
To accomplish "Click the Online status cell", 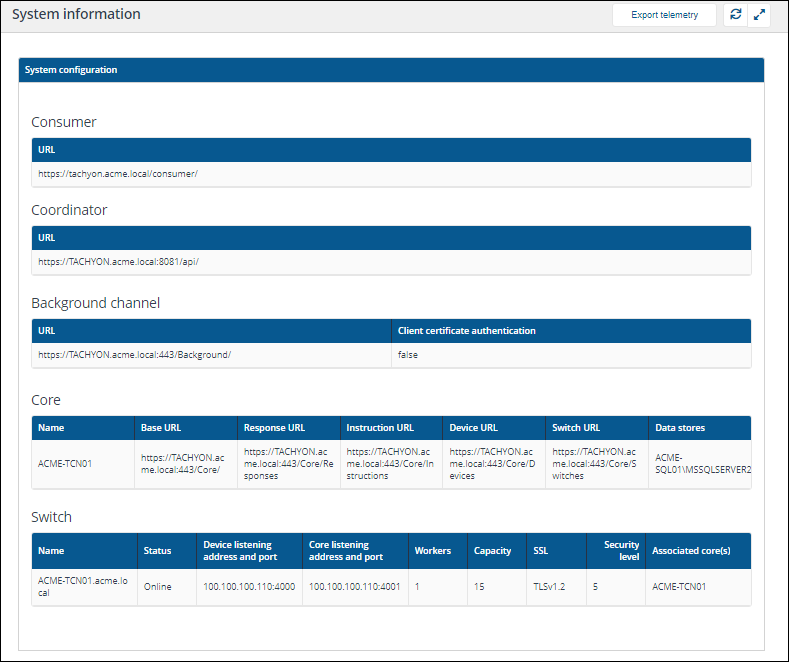I will [159, 587].
